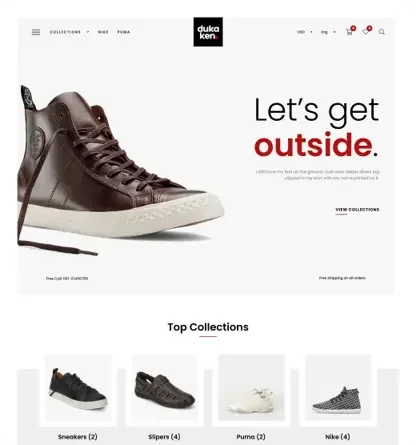This screenshot has height=445, width=416.
Task: Expand the Eng language dropdown
Action: [328, 32]
